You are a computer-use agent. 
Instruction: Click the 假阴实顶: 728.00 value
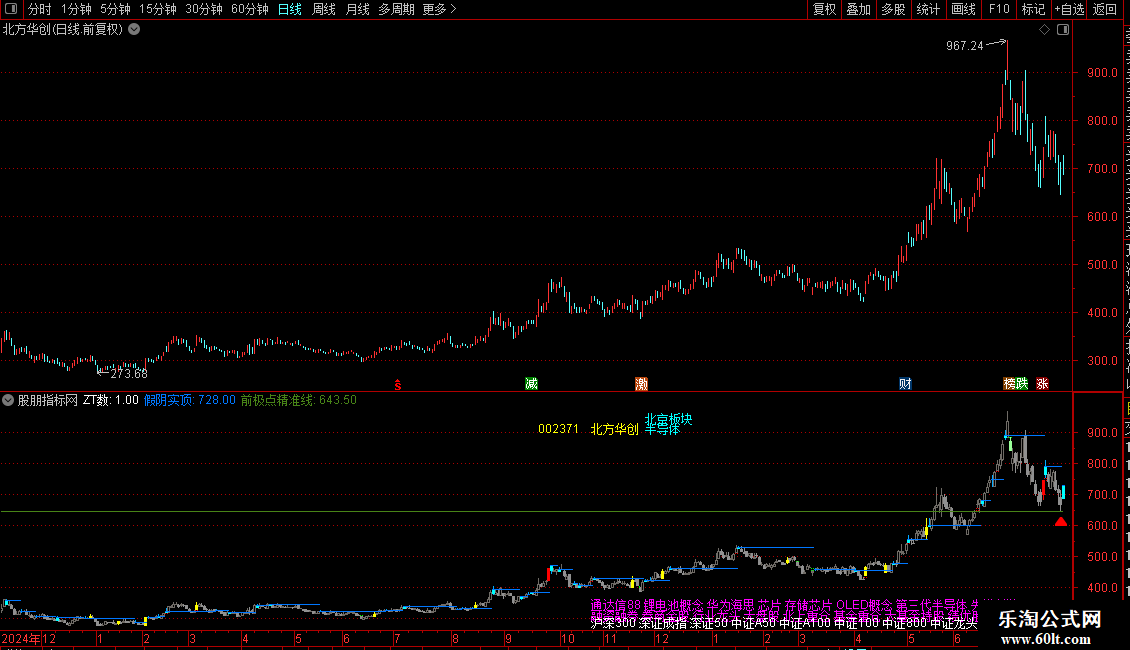[x=190, y=400]
